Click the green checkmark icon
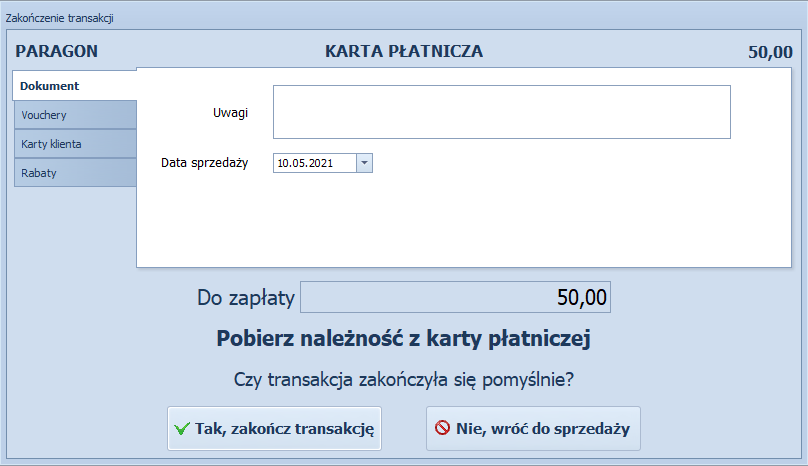The width and height of the screenshot is (808, 466). click(181, 429)
